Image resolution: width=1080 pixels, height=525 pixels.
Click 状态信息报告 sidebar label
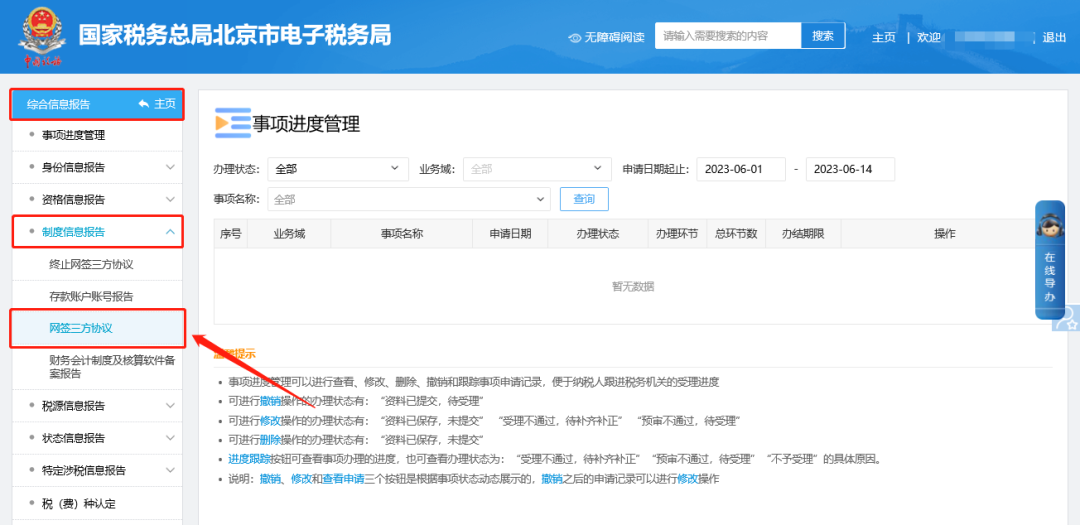74,438
